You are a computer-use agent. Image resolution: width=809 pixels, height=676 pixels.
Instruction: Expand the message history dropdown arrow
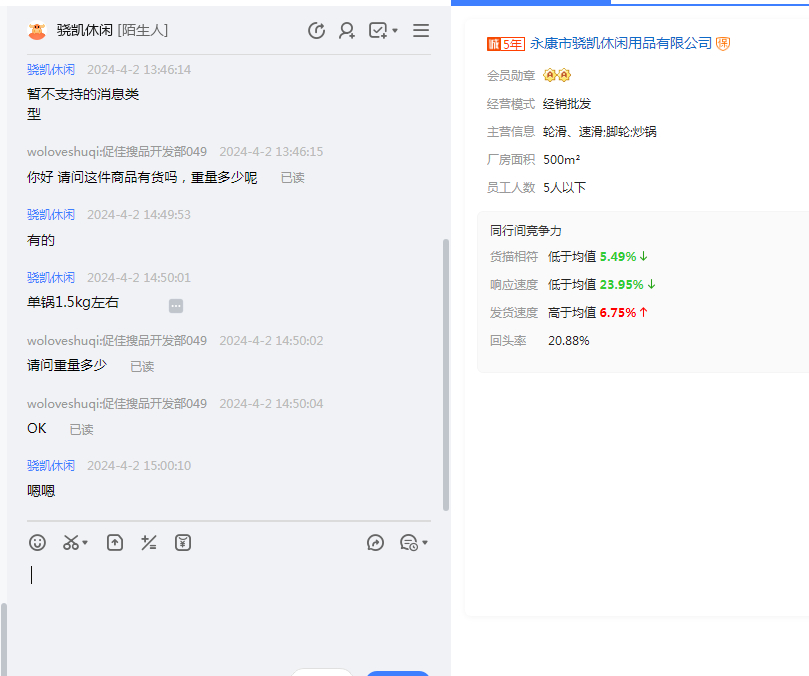coord(425,544)
